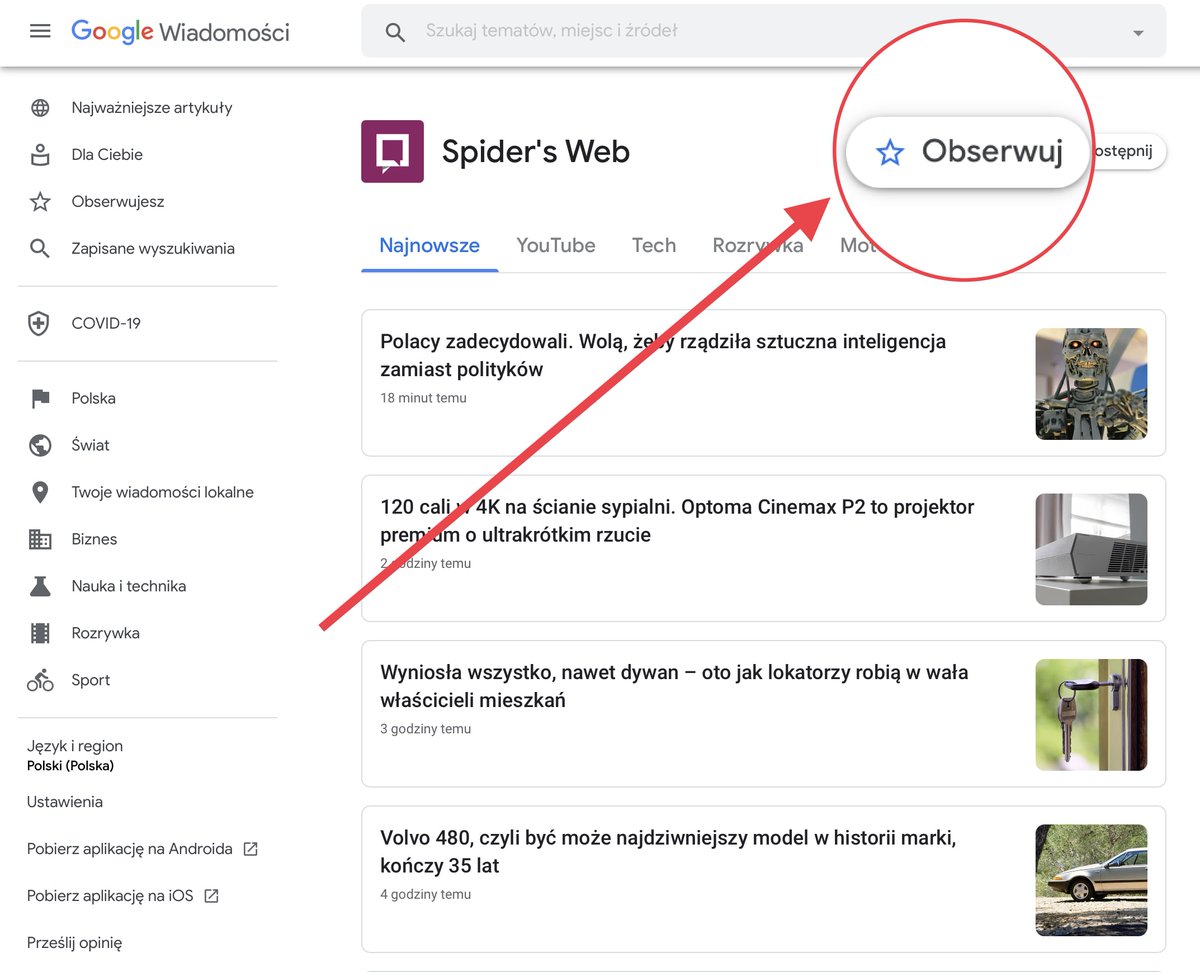Click the '4 godziny temu' timestamp
Viewport: 1200px width, 972px height.
pos(425,894)
